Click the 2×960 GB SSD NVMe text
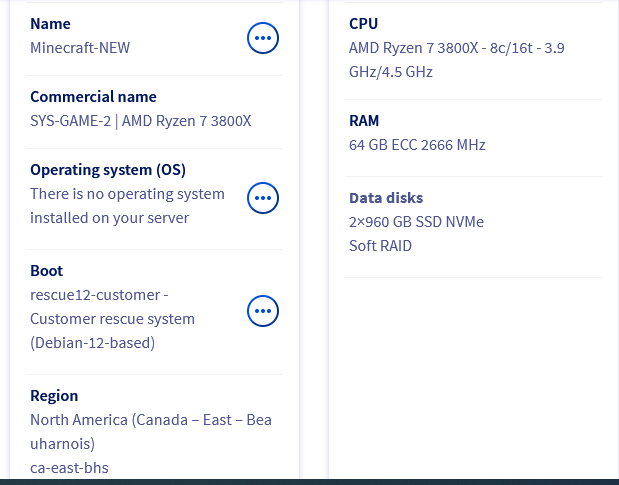The image size is (619, 485). tap(416, 221)
